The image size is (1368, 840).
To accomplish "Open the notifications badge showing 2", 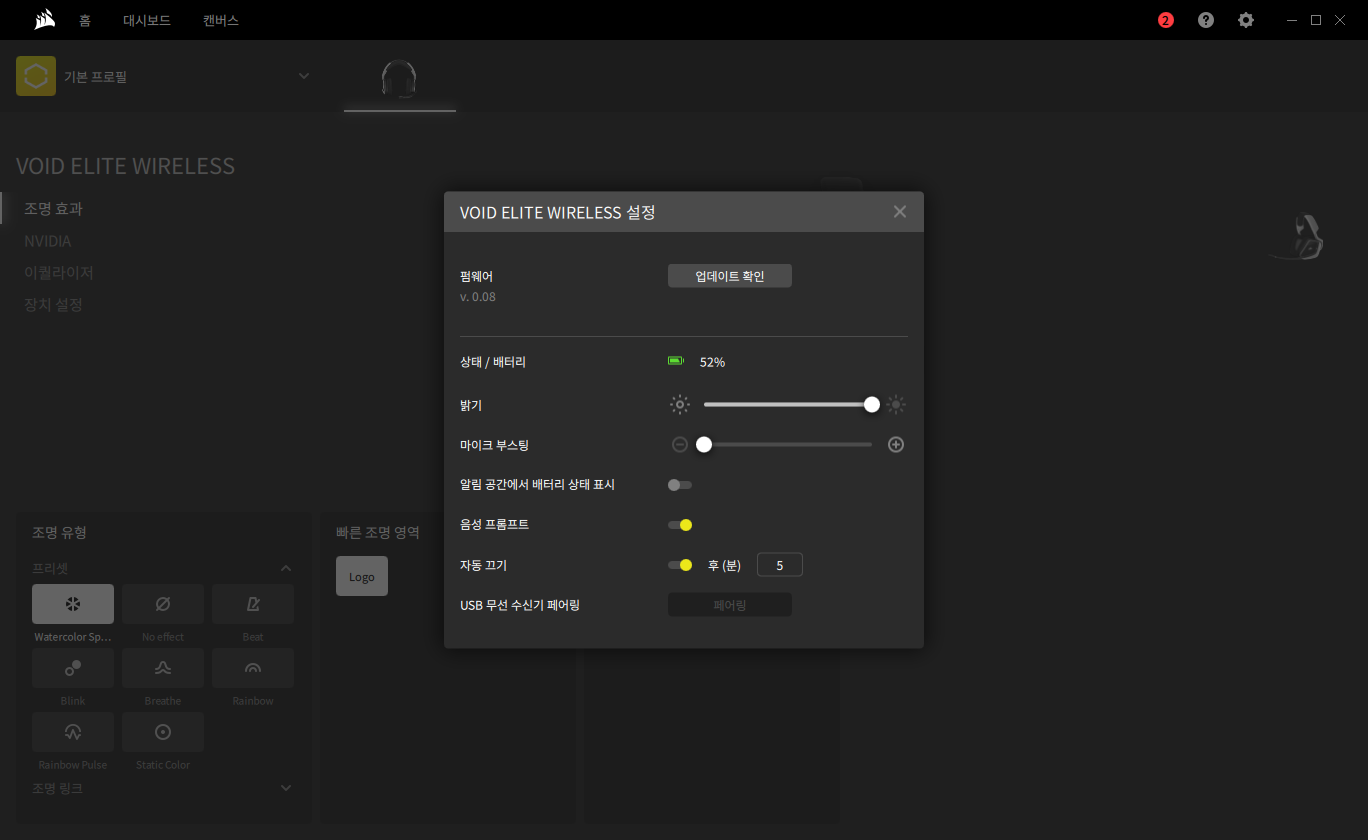I will click(x=1166, y=20).
